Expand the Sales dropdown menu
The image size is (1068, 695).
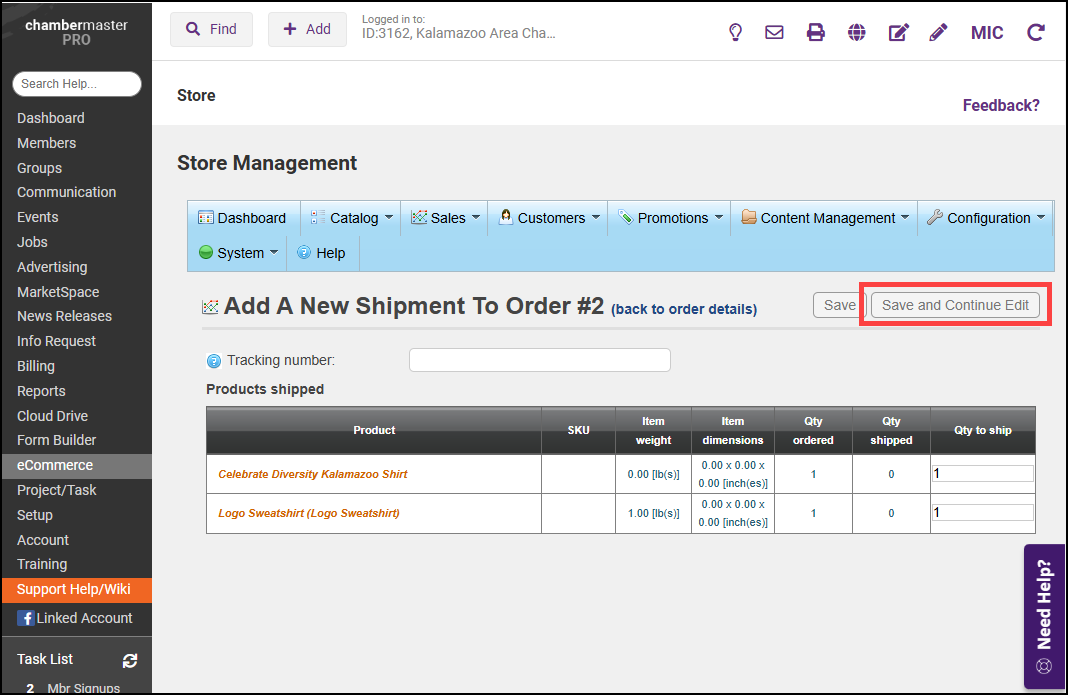coord(447,218)
